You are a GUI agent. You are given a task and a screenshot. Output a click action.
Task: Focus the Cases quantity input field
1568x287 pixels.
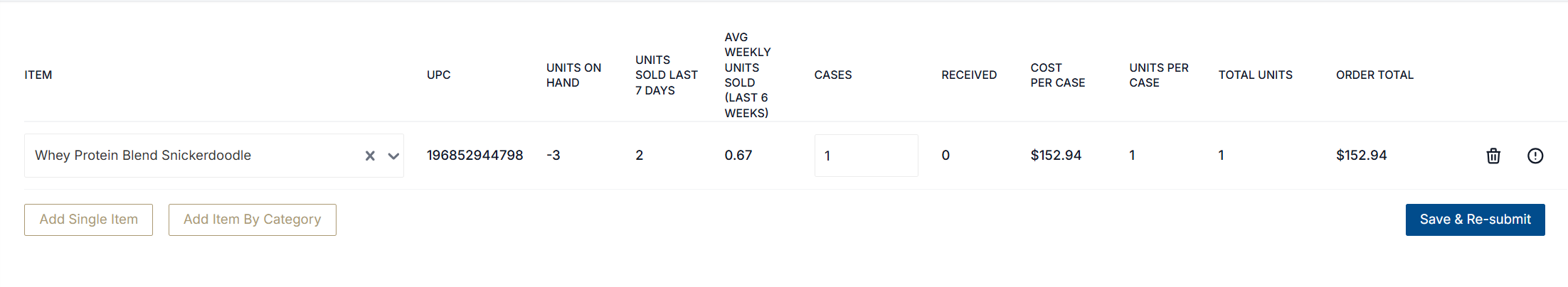coord(866,156)
